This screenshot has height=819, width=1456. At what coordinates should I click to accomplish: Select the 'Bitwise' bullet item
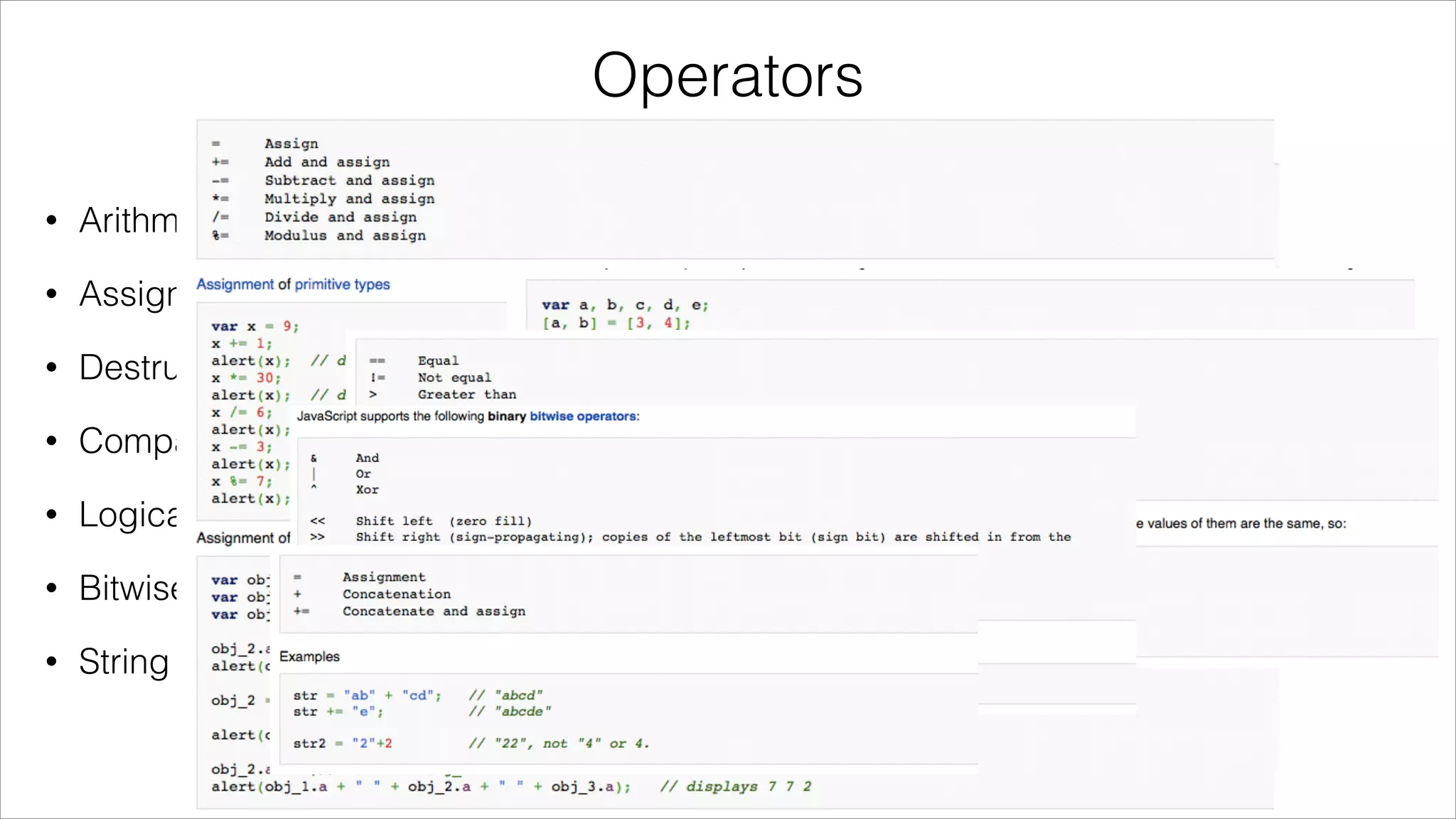[128, 588]
